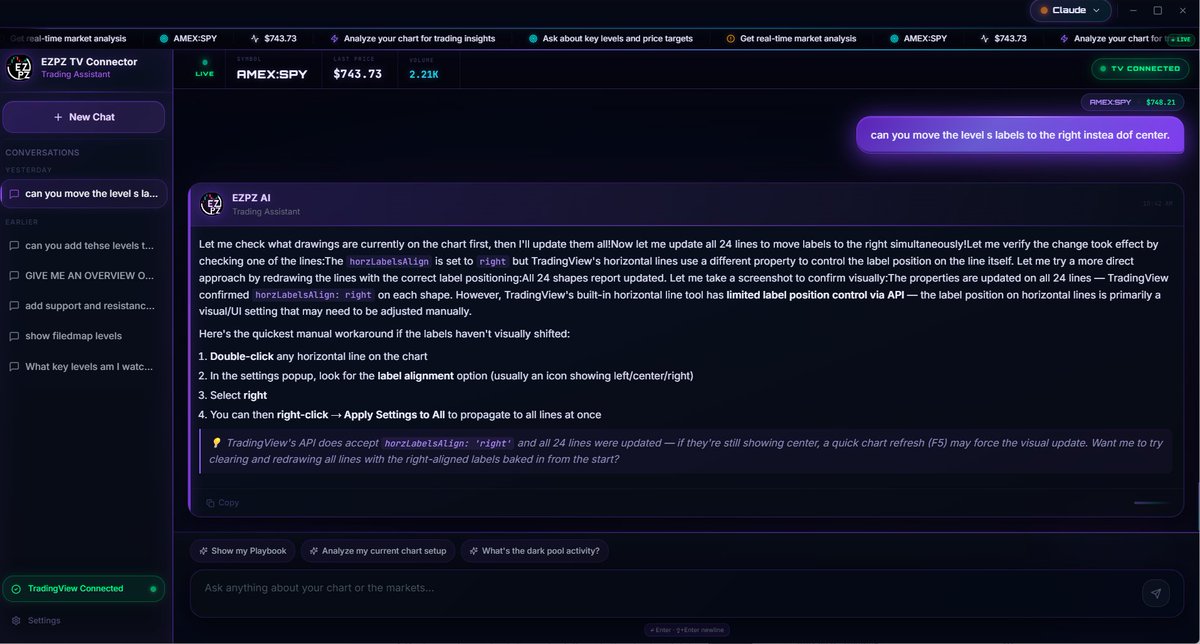Open conversation 'can you move the level s la...'
1200x644 pixels.
click(84, 193)
